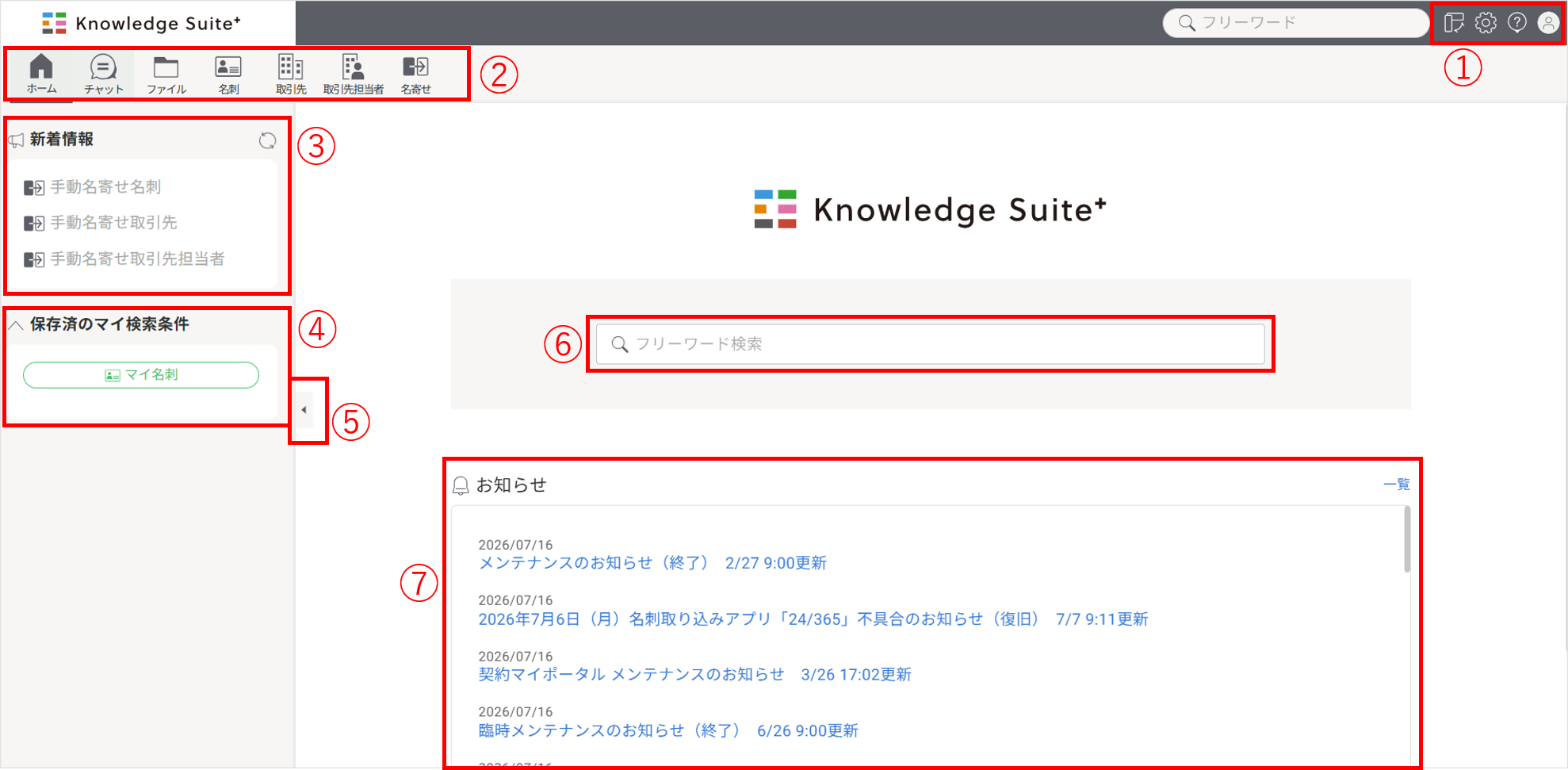Click the magnifier icon in header search
Viewport: 1568px width, 770px height.
[1187, 23]
